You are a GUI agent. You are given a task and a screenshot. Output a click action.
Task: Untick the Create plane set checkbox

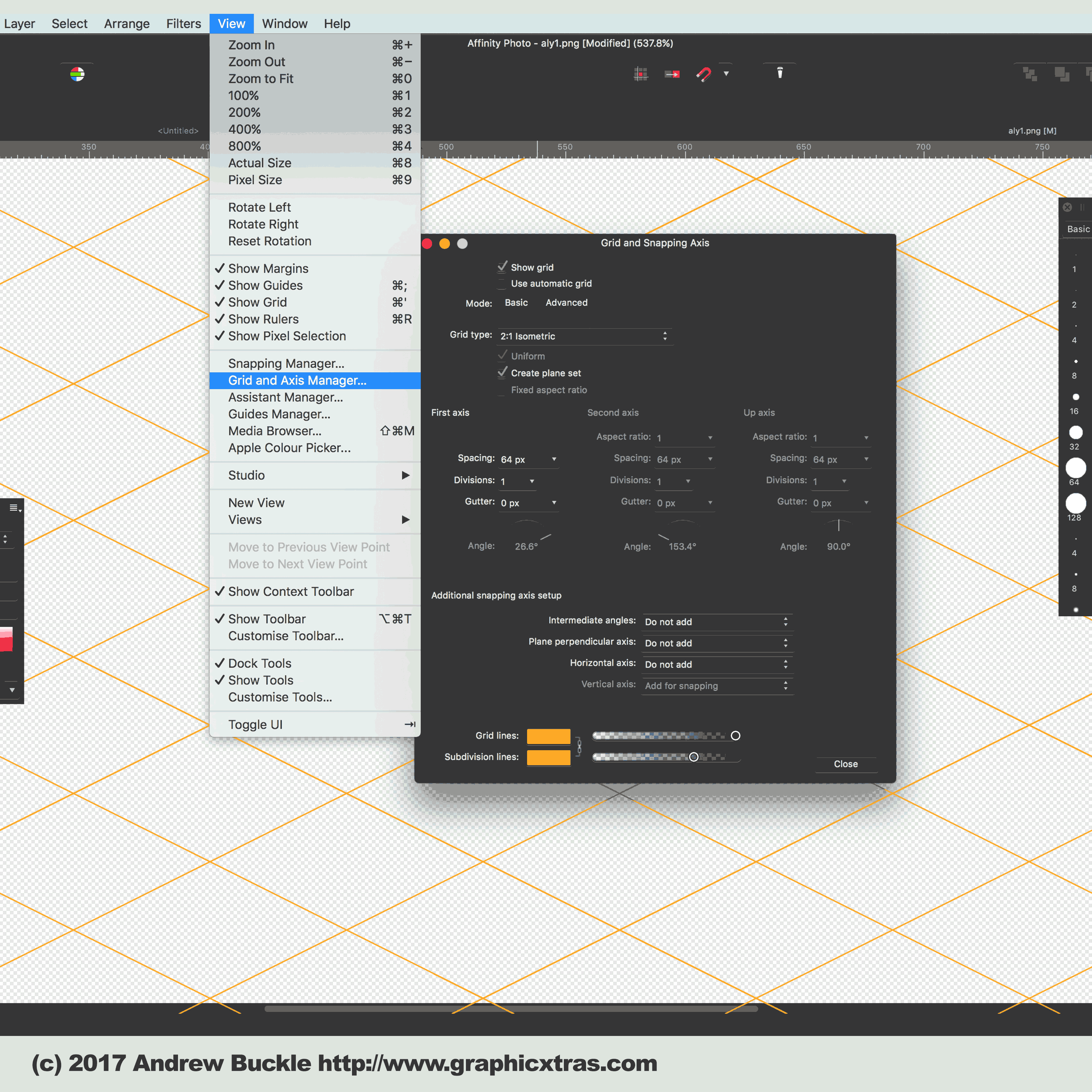(502, 372)
